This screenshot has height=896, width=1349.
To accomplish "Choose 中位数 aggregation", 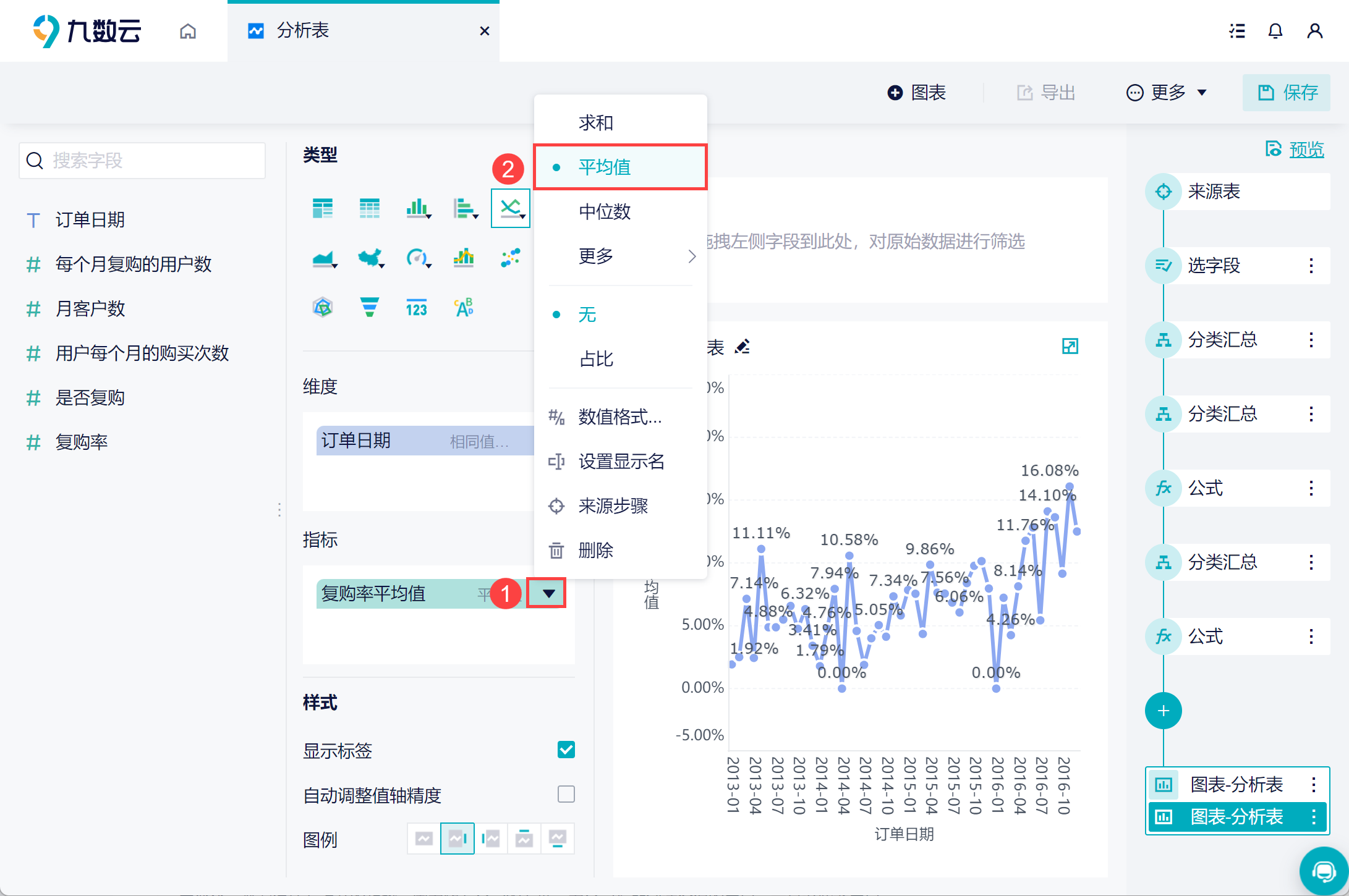I will [620, 211].
